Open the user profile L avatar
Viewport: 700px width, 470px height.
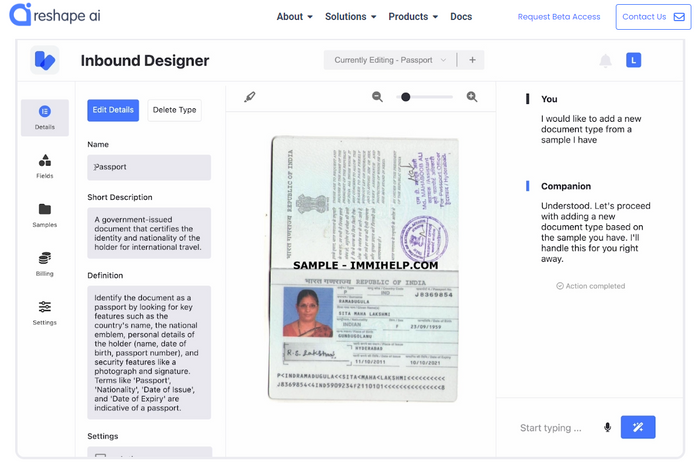(633, 60)
